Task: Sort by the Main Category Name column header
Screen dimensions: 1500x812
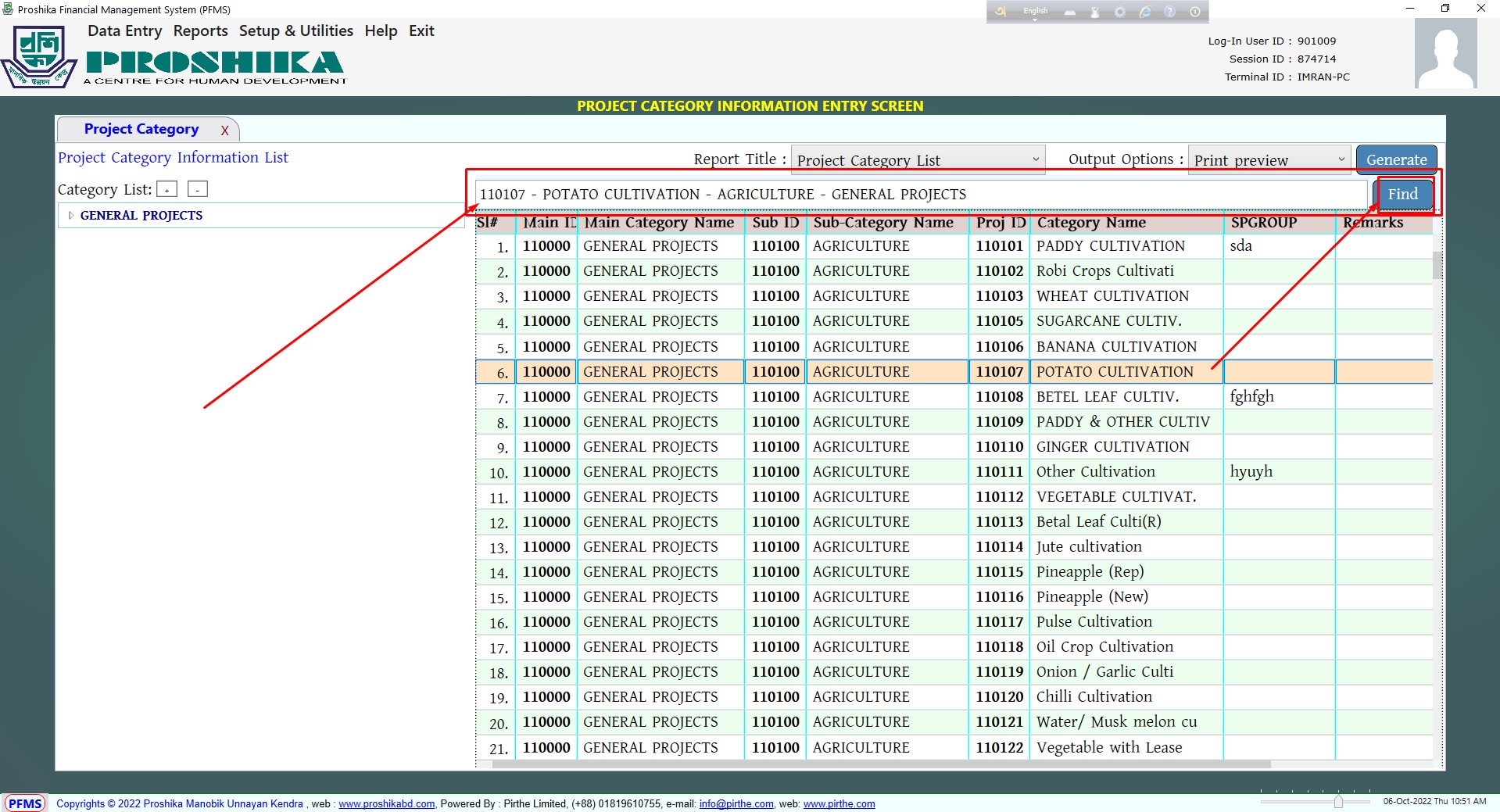Action: (x=660, y=223)
